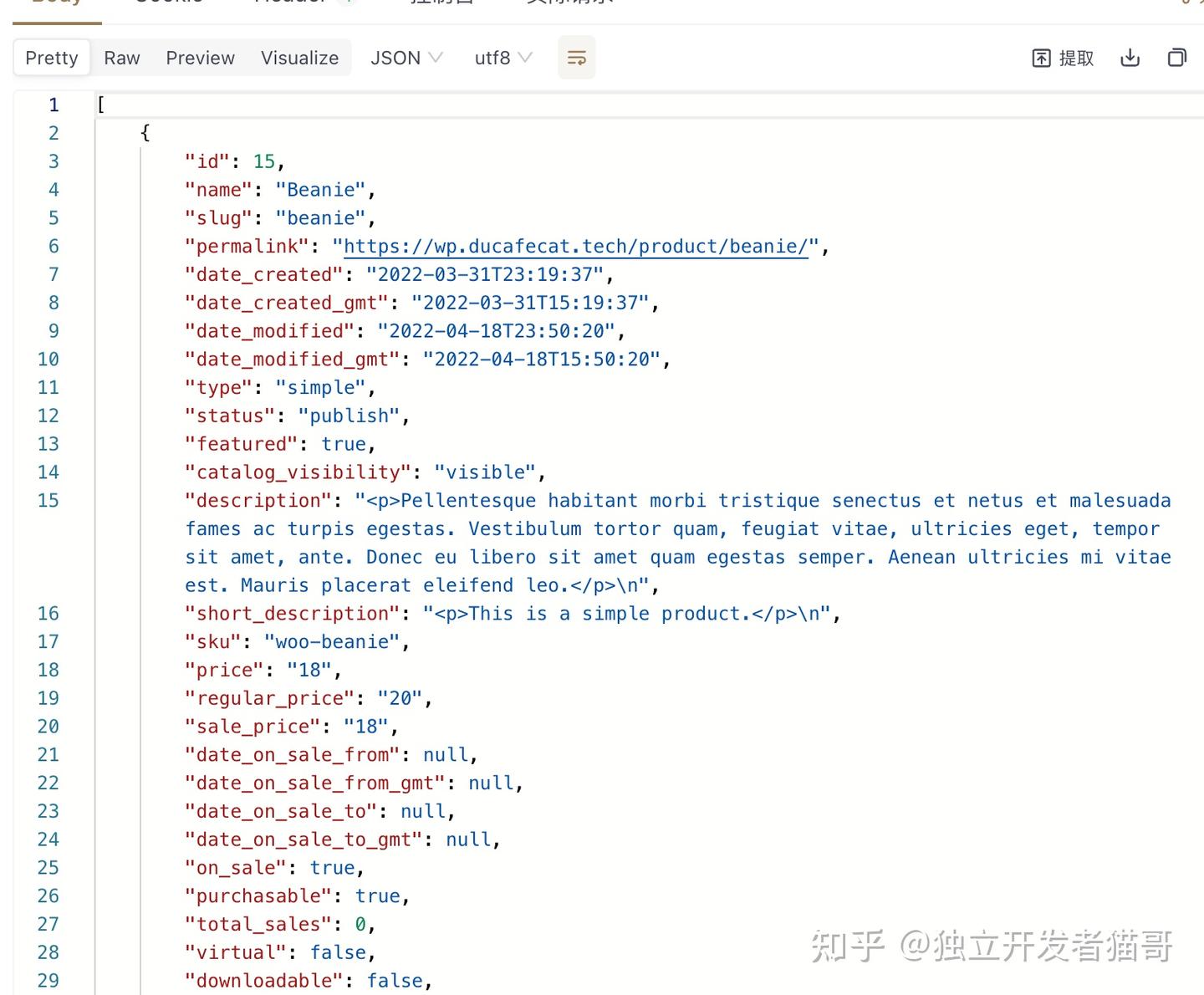The width and height of the screenshot is (1204, 995).
Task: Click line number 1 in the gutter
Action: [54, 105]
